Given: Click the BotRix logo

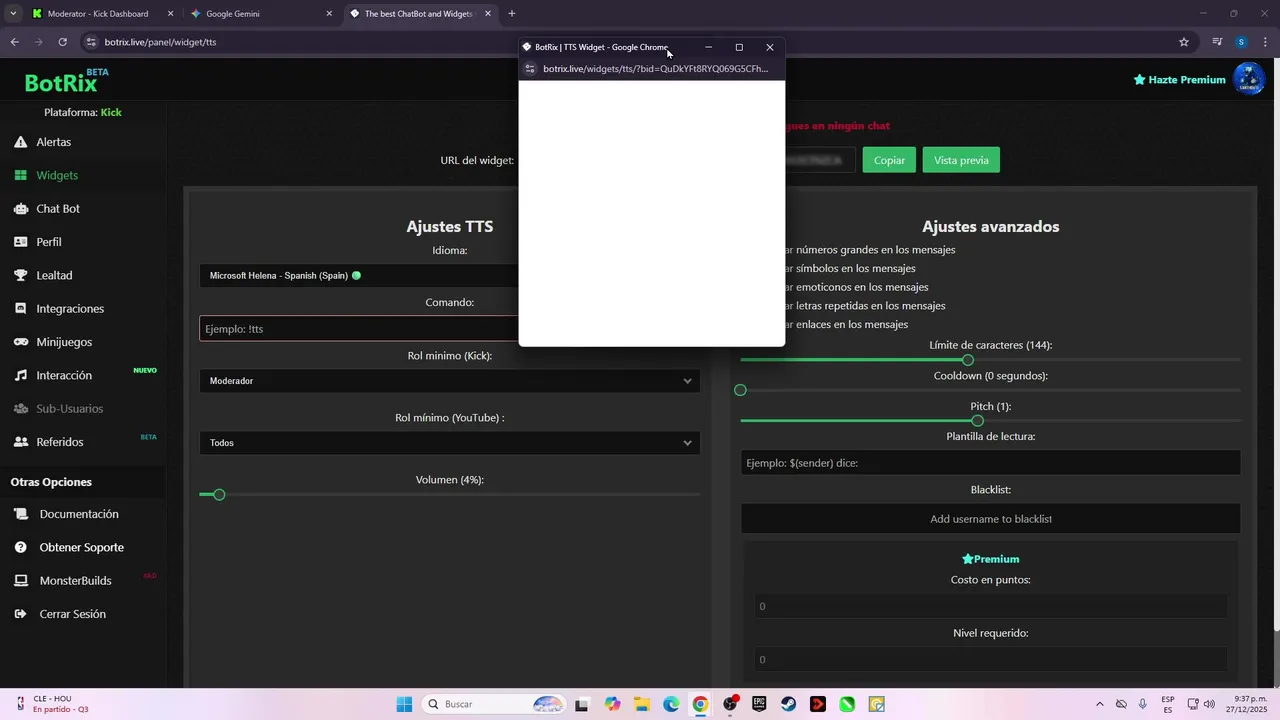Looking at the screenshot, I should pyautogui.click(x=61, y=82).
